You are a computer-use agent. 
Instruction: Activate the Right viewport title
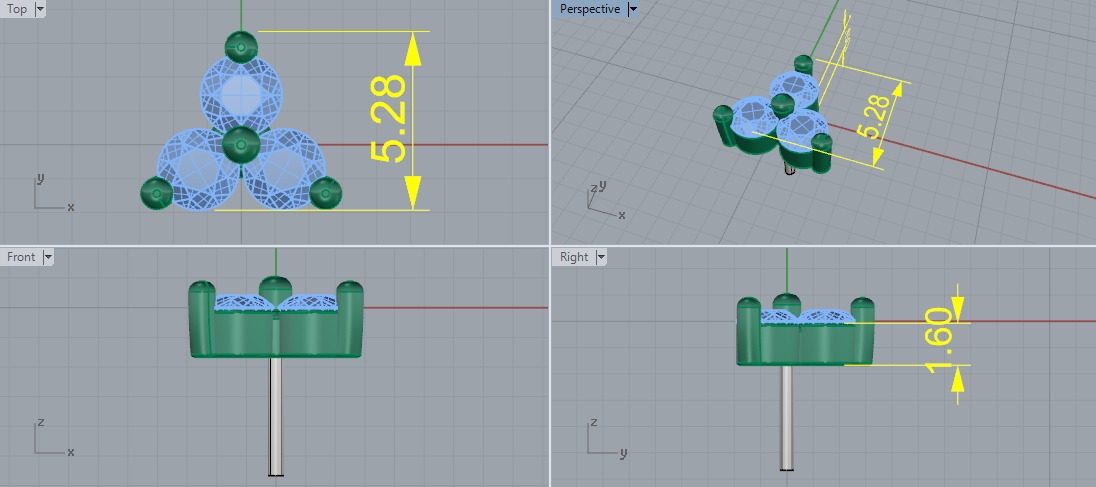[x=574, y=257]
